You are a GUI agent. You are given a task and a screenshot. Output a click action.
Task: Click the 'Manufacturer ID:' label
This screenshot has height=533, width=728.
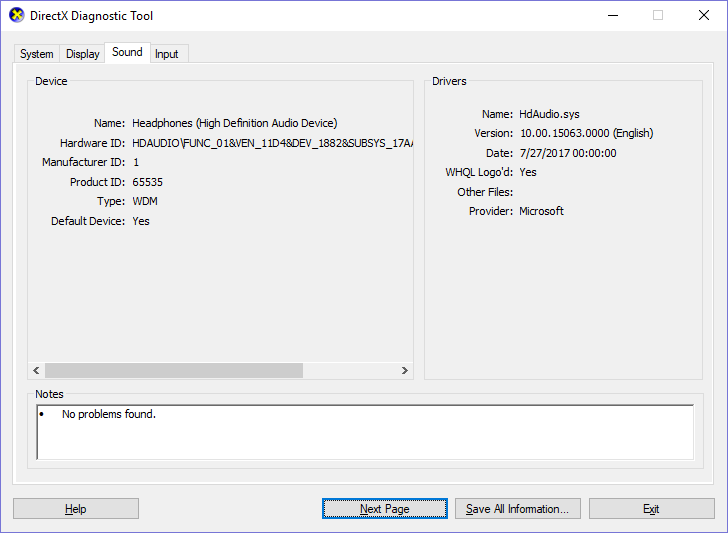(x=84, y=162)
